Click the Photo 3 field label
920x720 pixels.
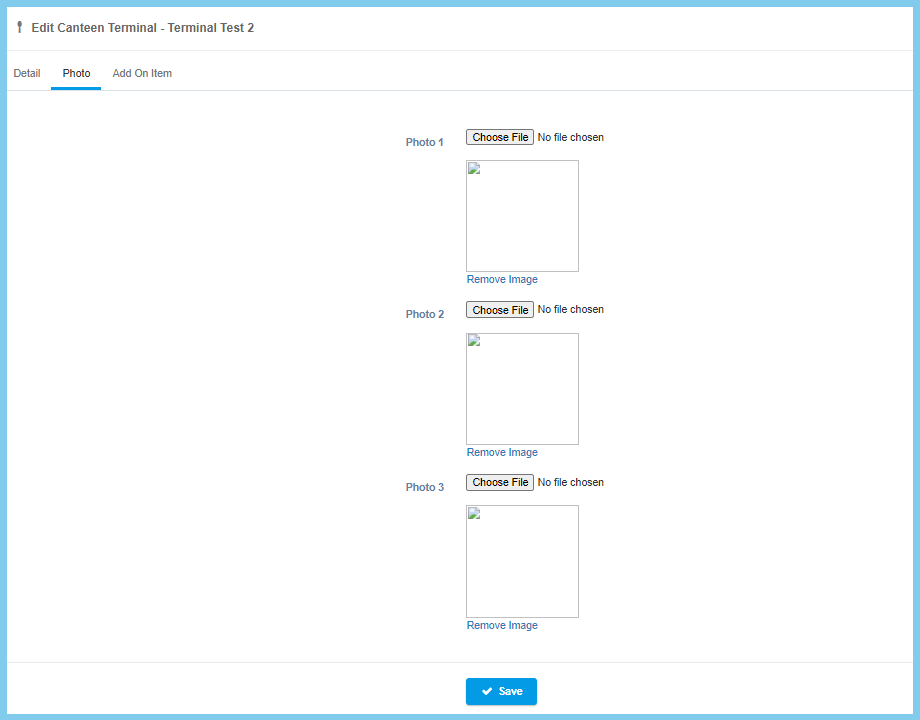(424, 487)
